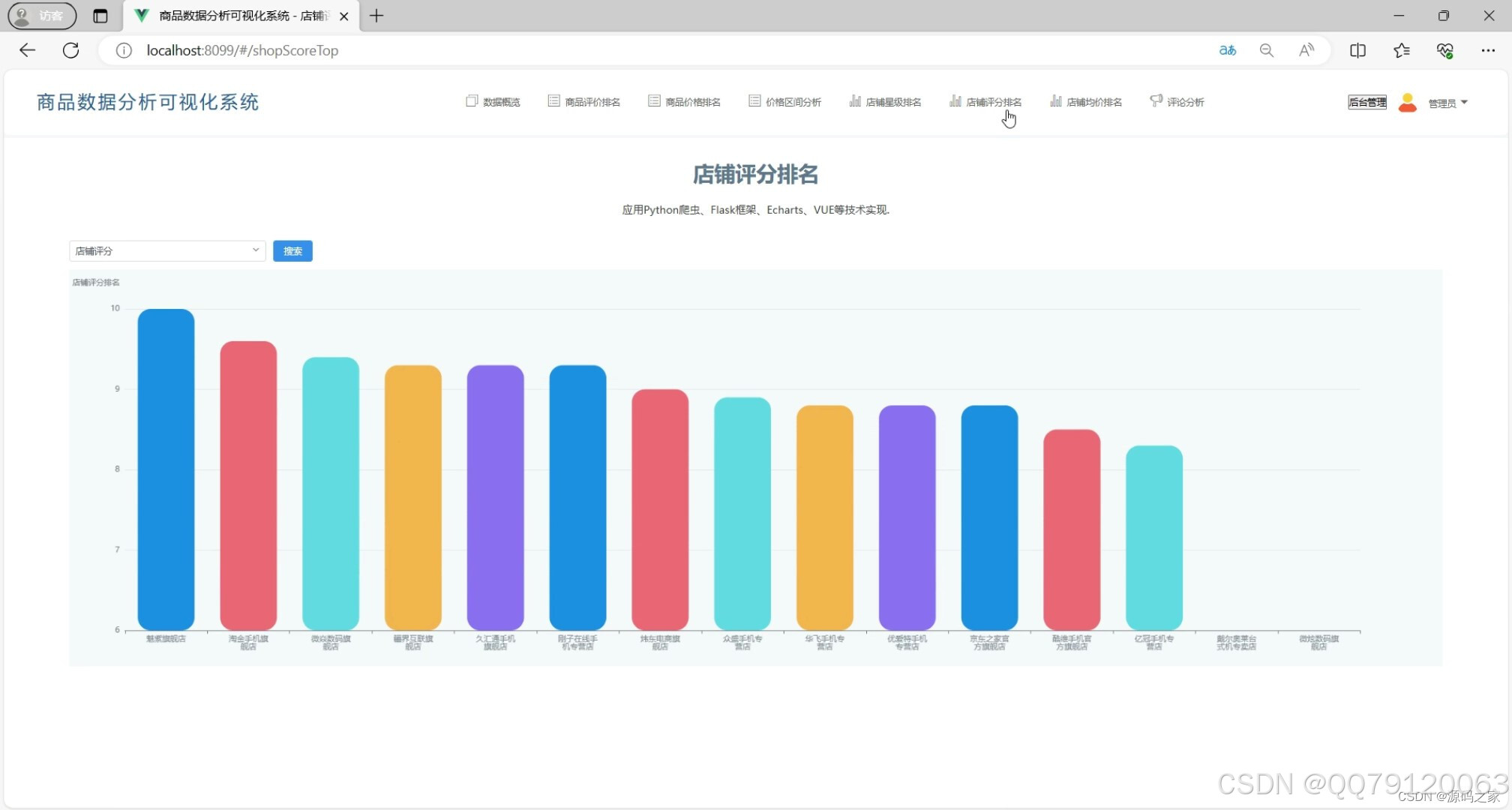This screenshot has height=810, width=1512.
Task: Click the zoom-out magnifier icon
Action: 1267,50
